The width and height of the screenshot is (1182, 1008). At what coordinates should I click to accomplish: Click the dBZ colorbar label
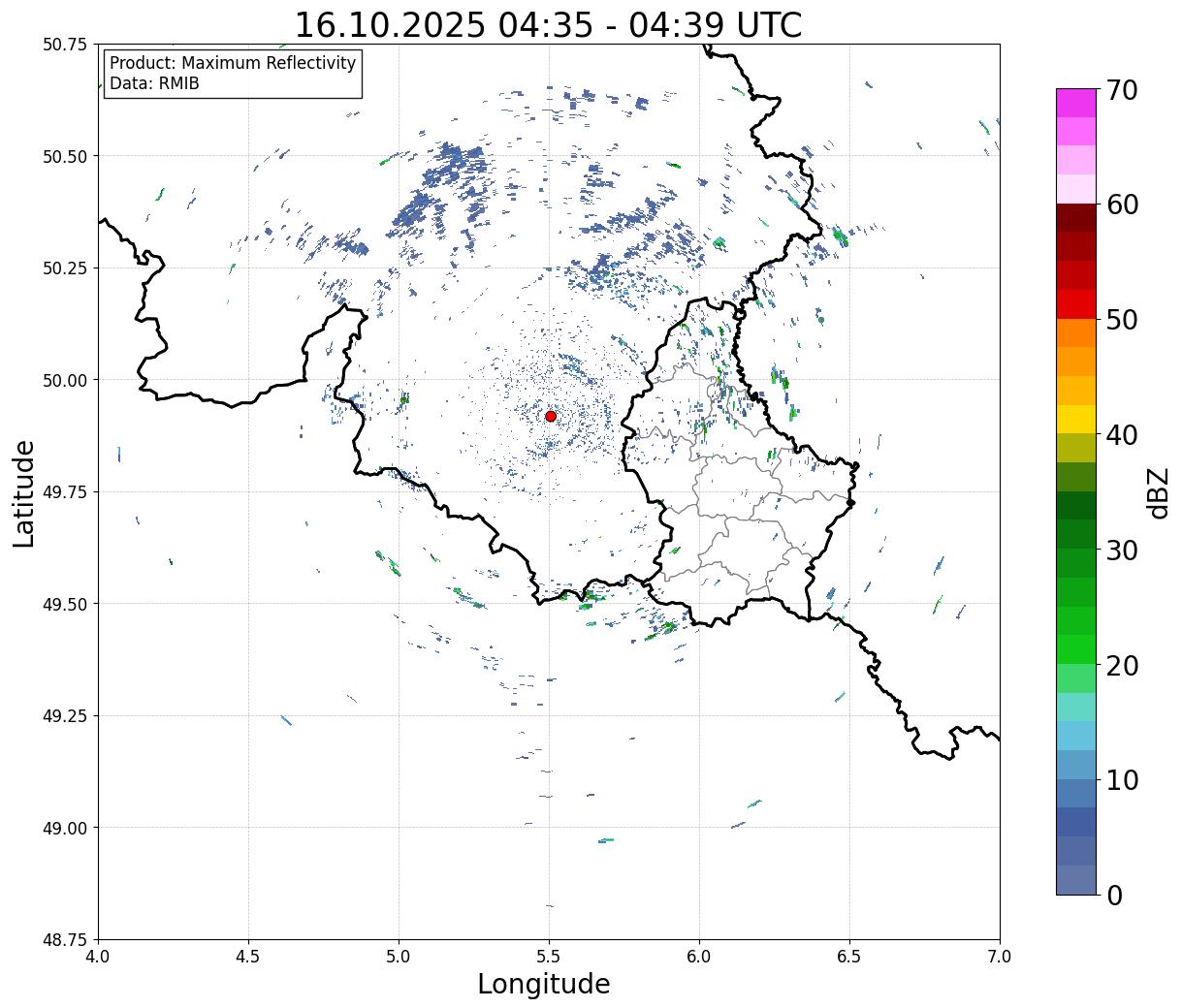(x=1158, y=491)
